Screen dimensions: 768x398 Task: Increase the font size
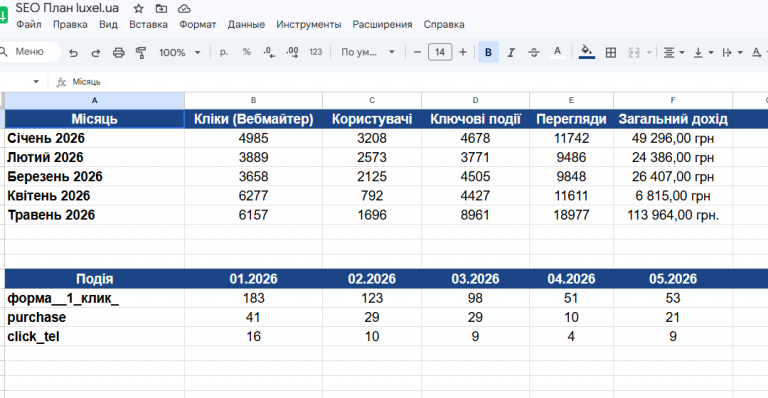(x=463, y=52)
